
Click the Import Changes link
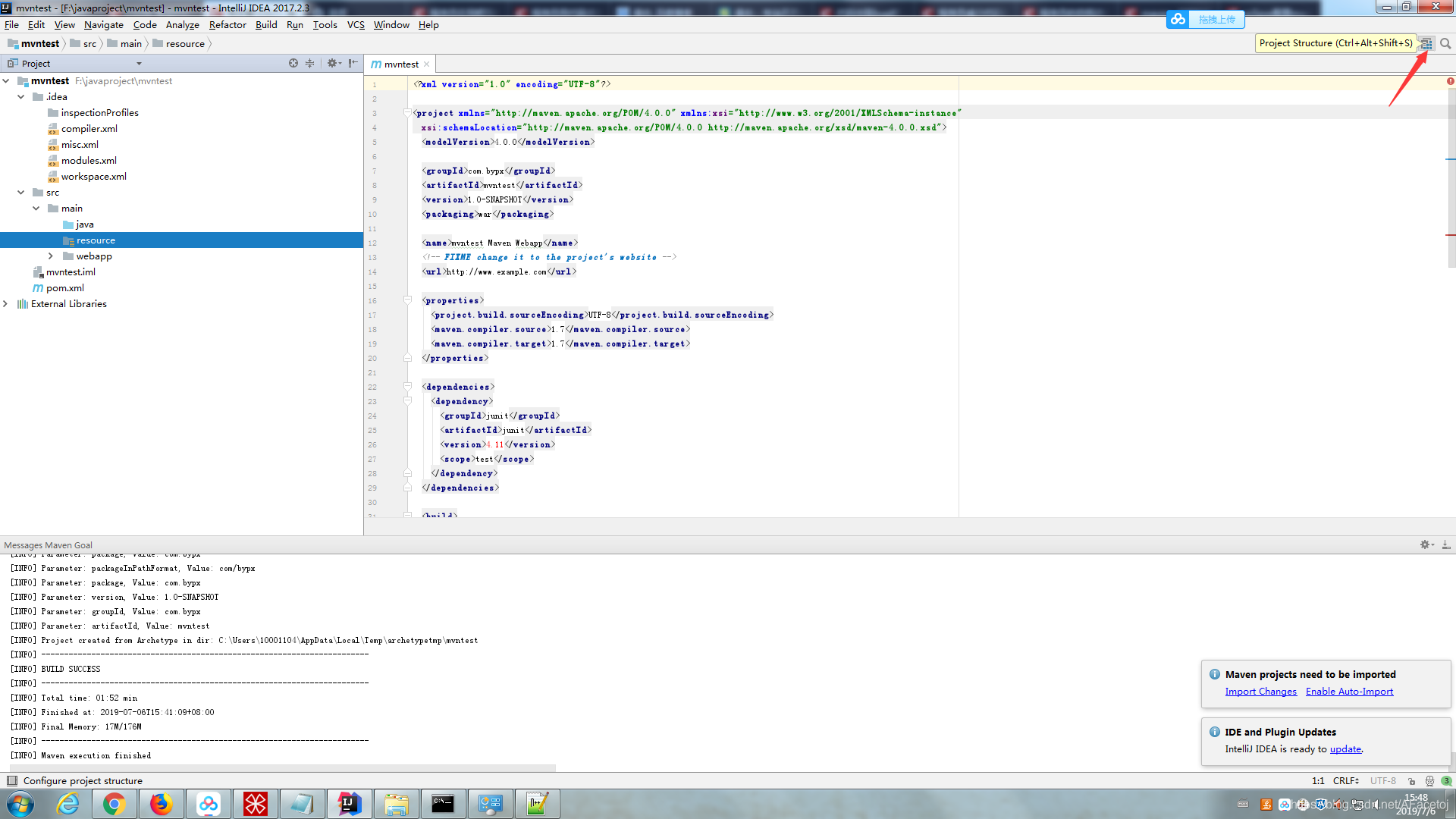click(x=1260, y=692)
